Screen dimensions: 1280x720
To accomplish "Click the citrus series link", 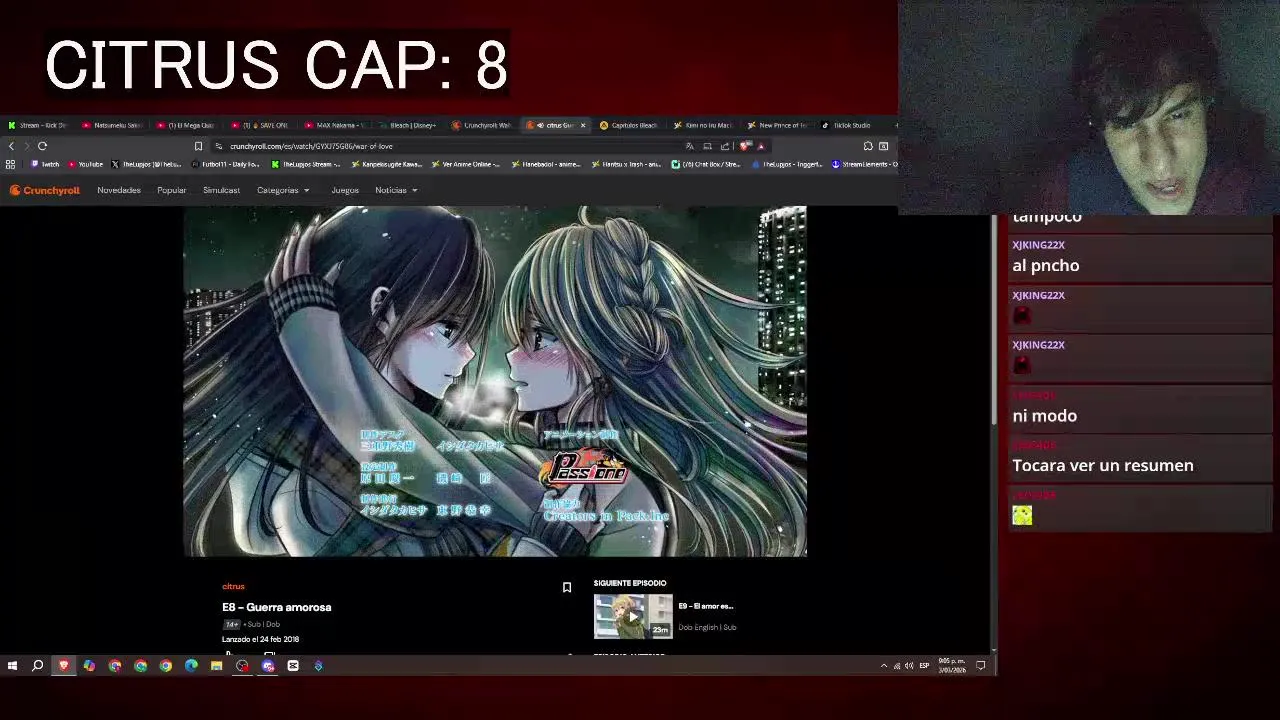I will coord(233,587).
